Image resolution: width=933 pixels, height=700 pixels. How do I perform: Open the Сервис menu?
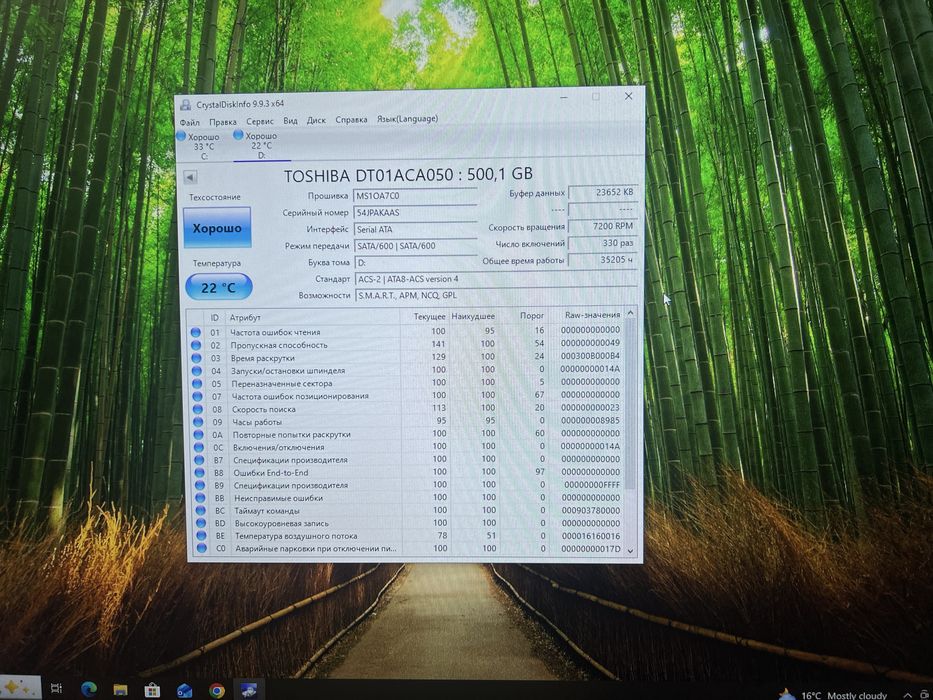pos(260,121)
